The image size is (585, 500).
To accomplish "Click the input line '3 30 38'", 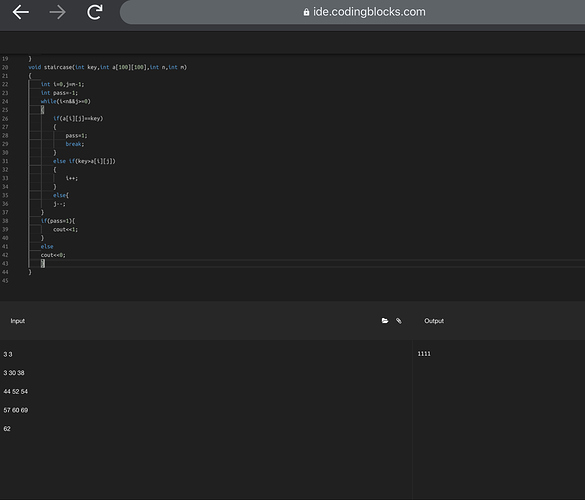I will click(14, 373).
